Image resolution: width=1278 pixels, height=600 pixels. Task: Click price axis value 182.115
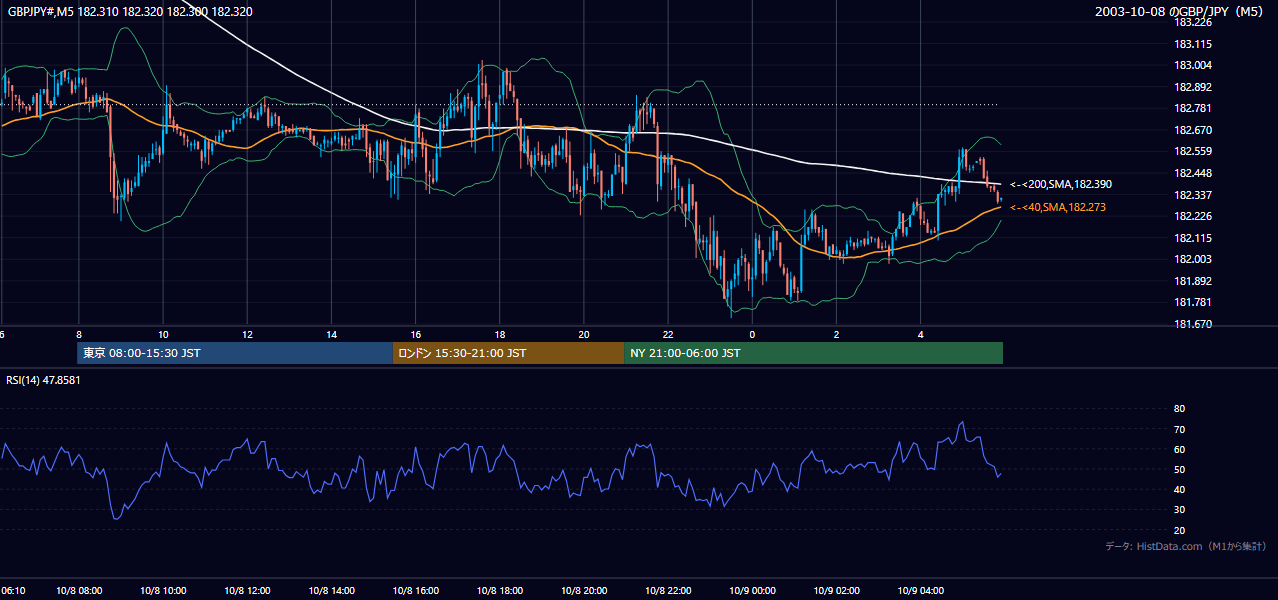click(x=1192, y=238)
